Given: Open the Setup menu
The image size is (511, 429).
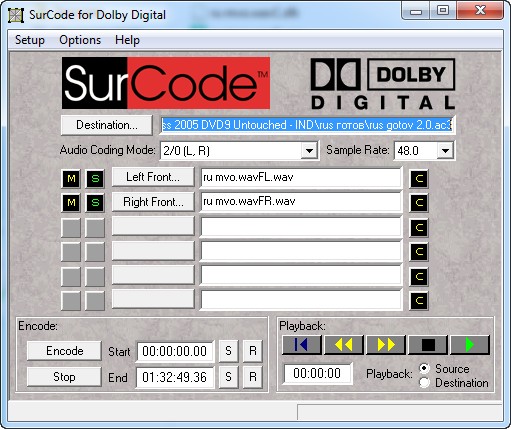Looking at the screenshot, I should click(30, 40).
